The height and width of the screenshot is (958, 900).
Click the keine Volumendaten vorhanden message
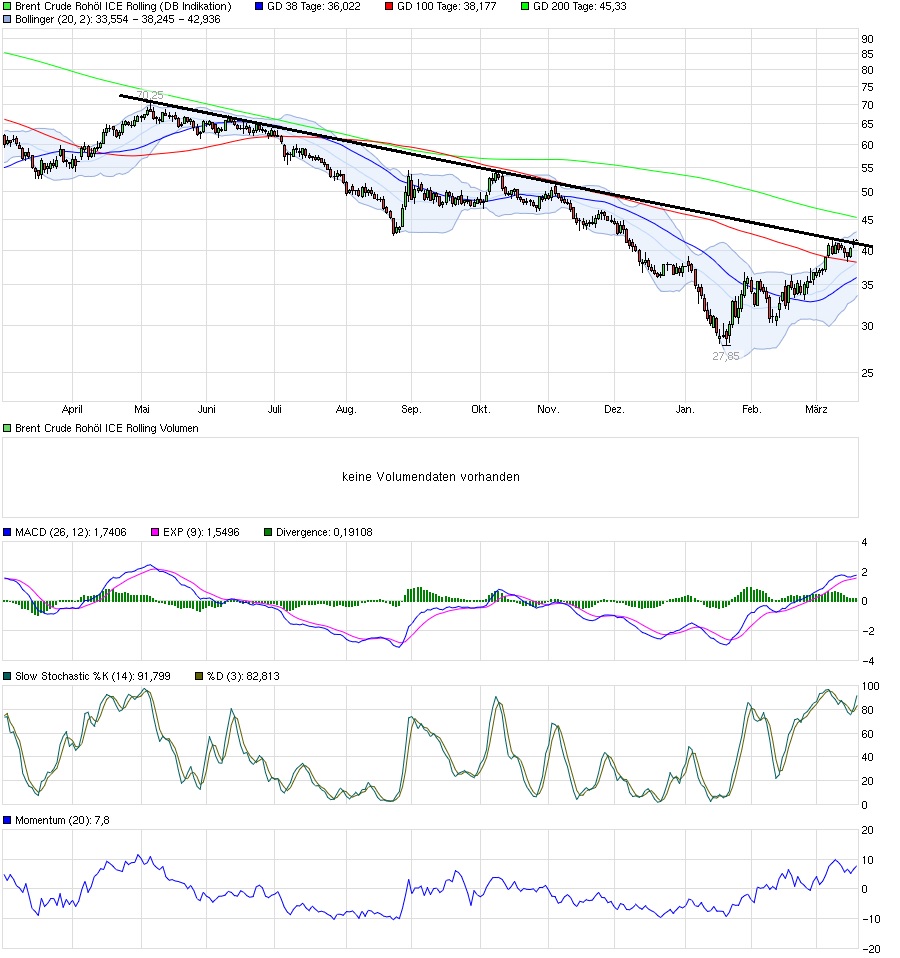[x=430, y=477]
